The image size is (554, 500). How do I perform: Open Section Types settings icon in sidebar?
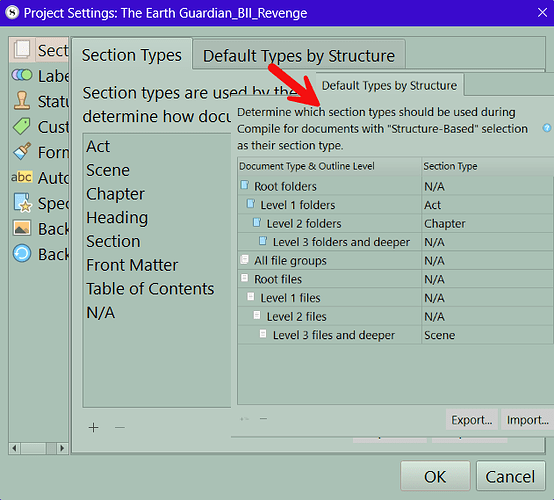click(x=23, y=49)
